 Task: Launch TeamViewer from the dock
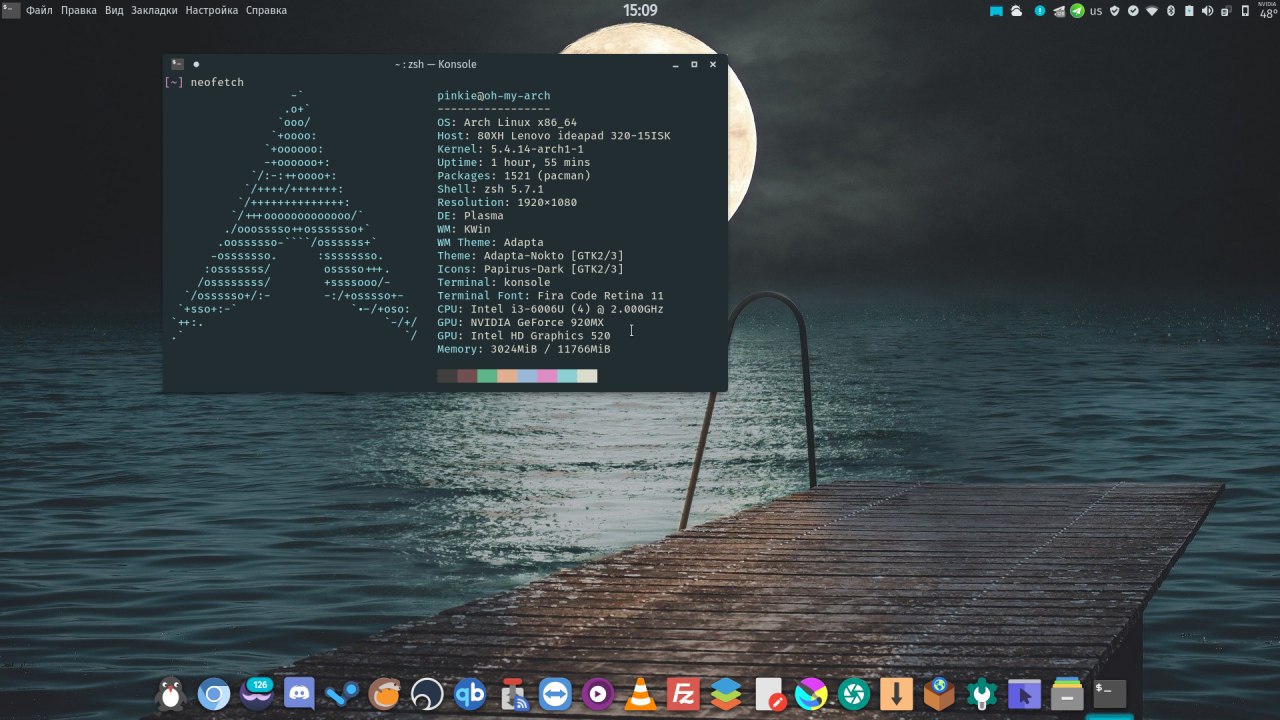tap(555, 693)
